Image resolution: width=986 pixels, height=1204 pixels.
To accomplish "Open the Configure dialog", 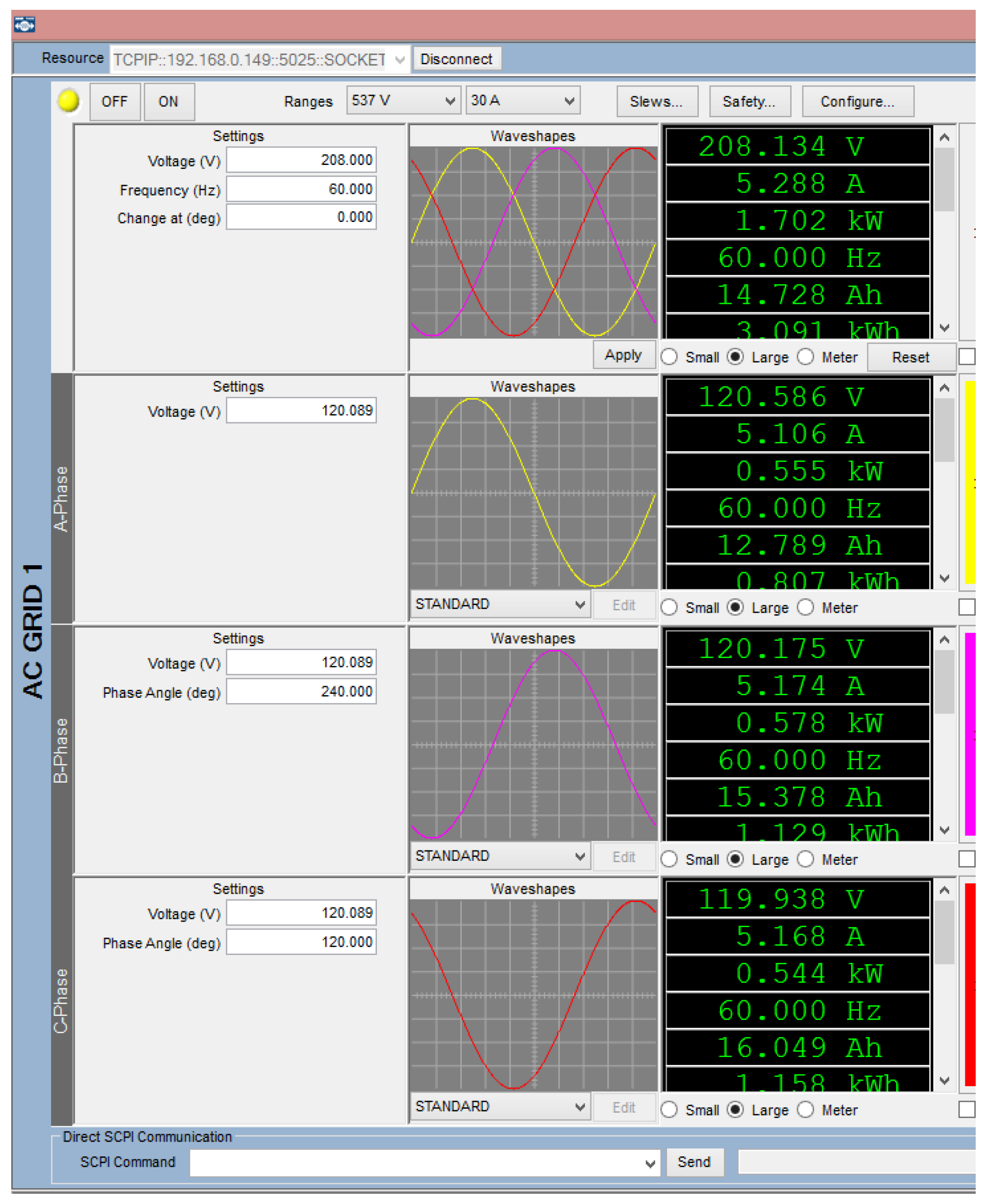I will [x=858, y=102].
